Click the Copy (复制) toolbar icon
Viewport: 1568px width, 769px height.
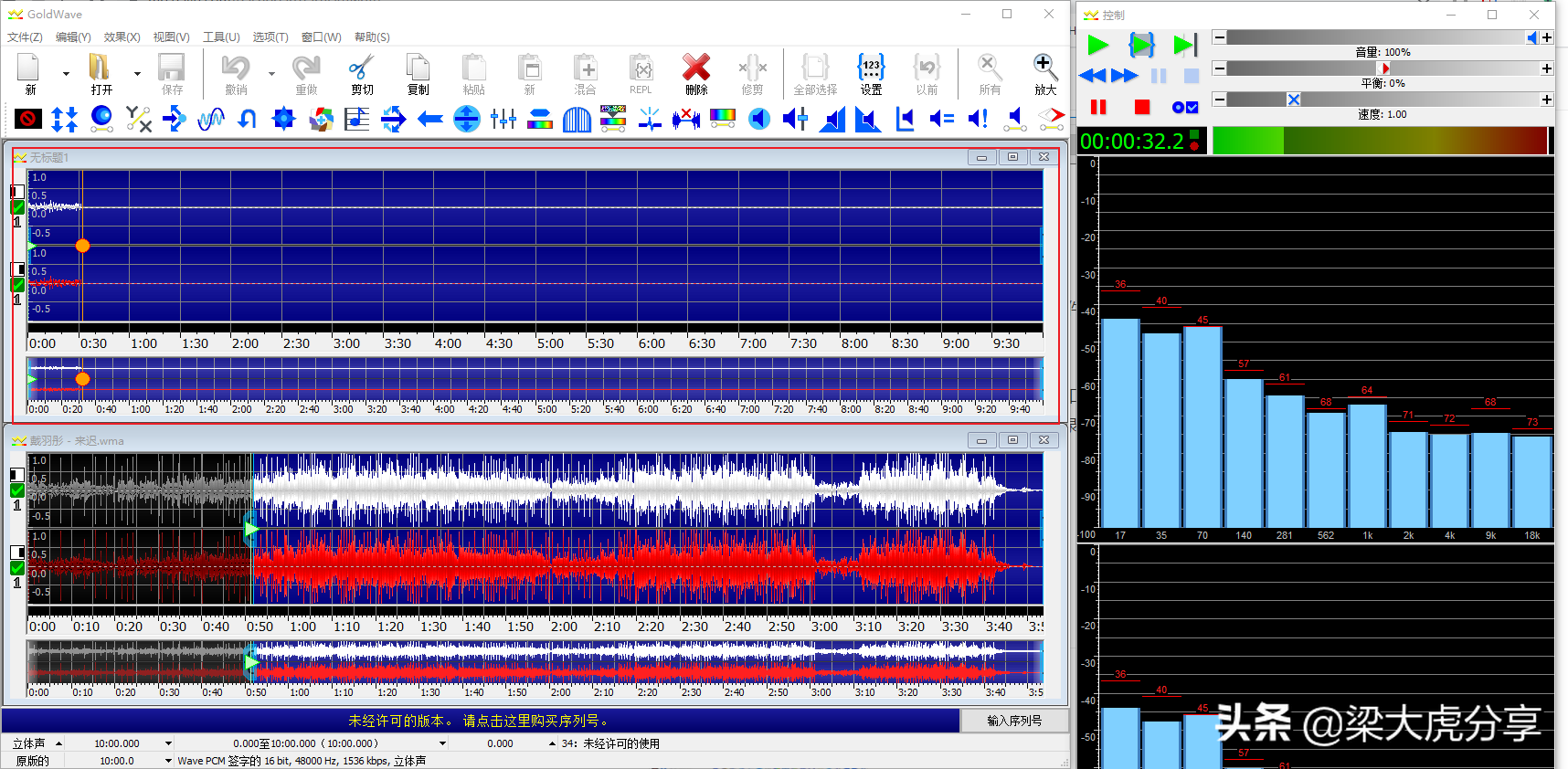pos(418,68)
